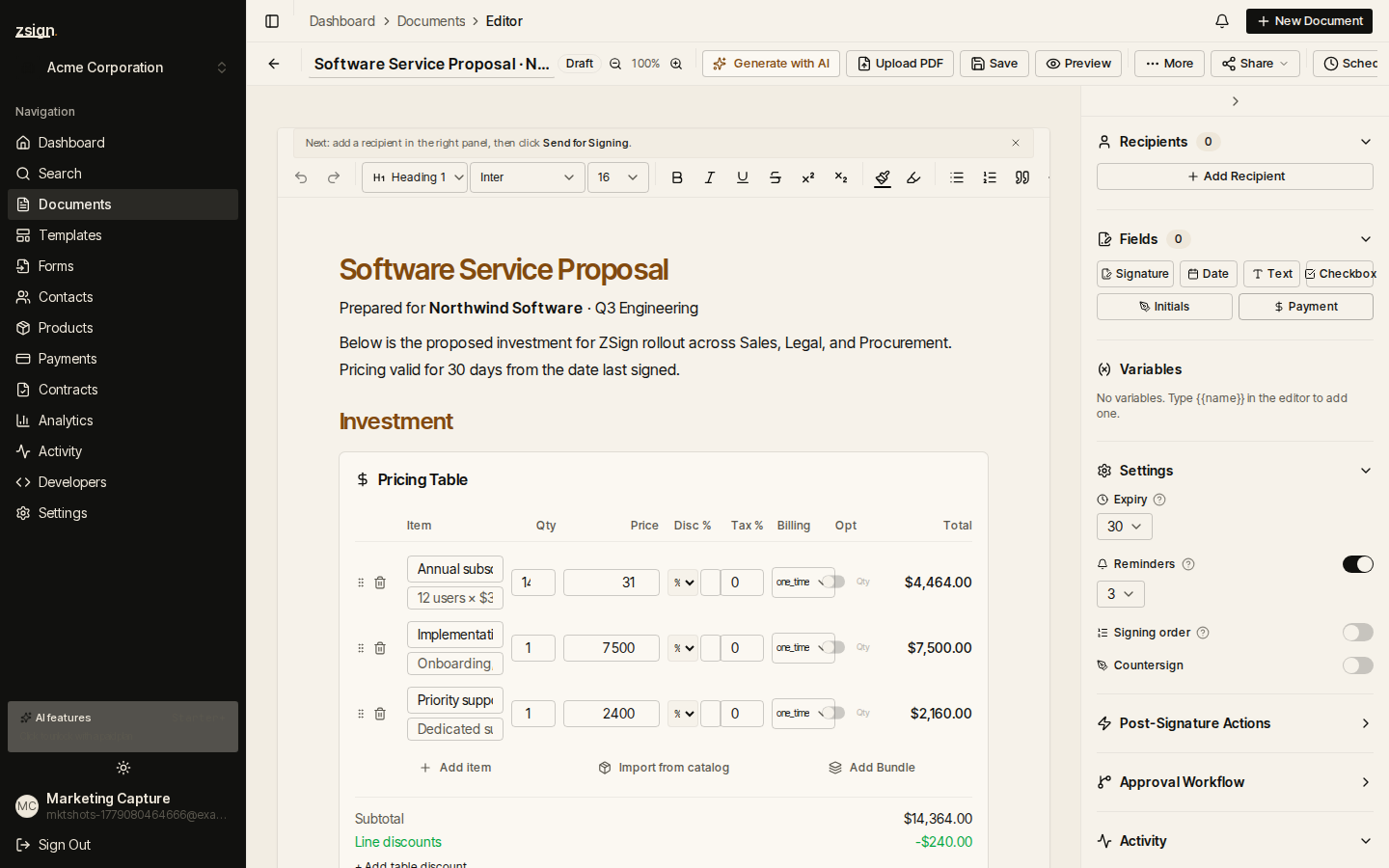Toggle italic formatting
The image size is (1389, 868).
pyautogui.click(x=710, y=177)
